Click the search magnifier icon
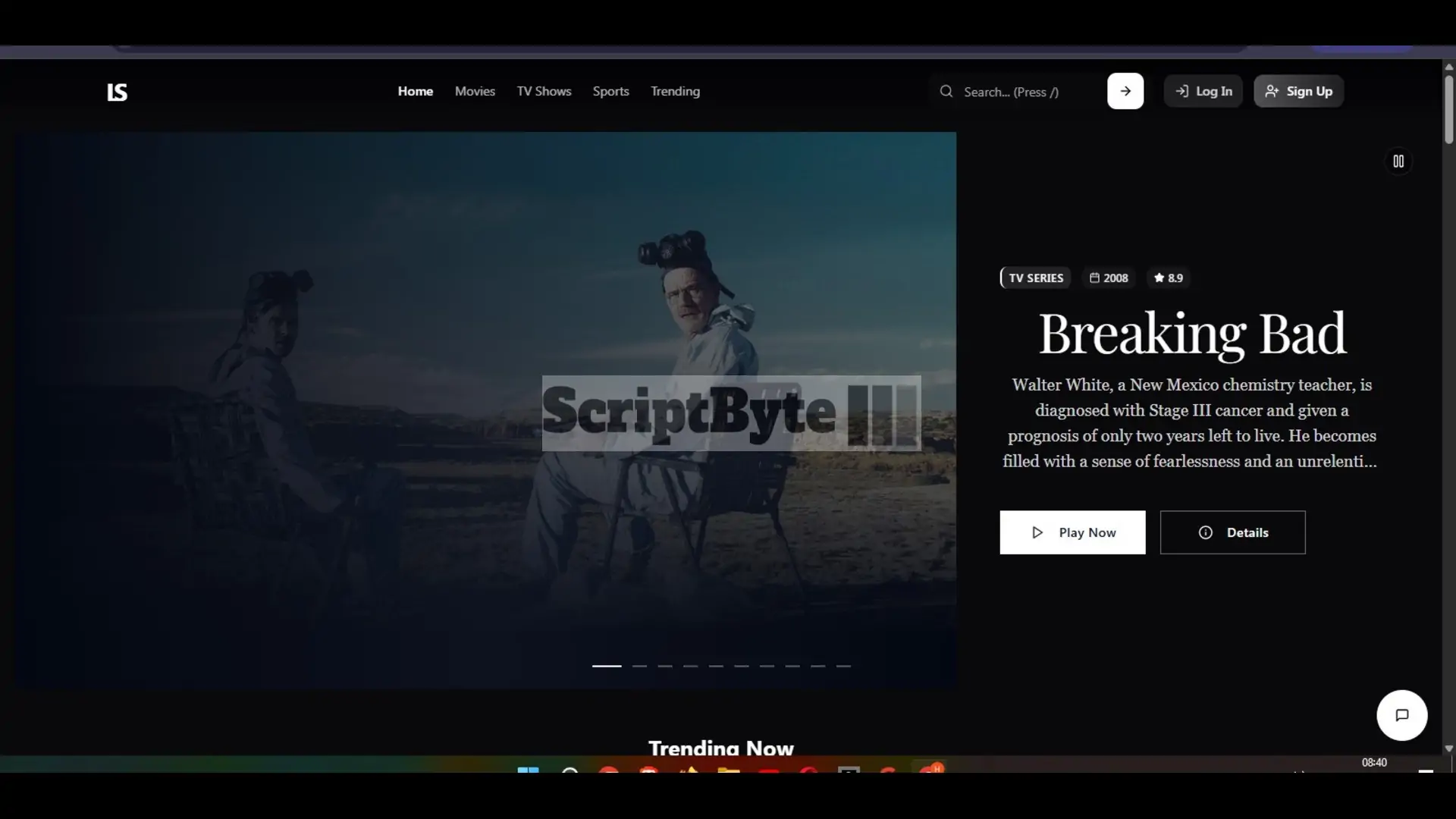The width and height of the screenshot is (1456, 819). 946,91
